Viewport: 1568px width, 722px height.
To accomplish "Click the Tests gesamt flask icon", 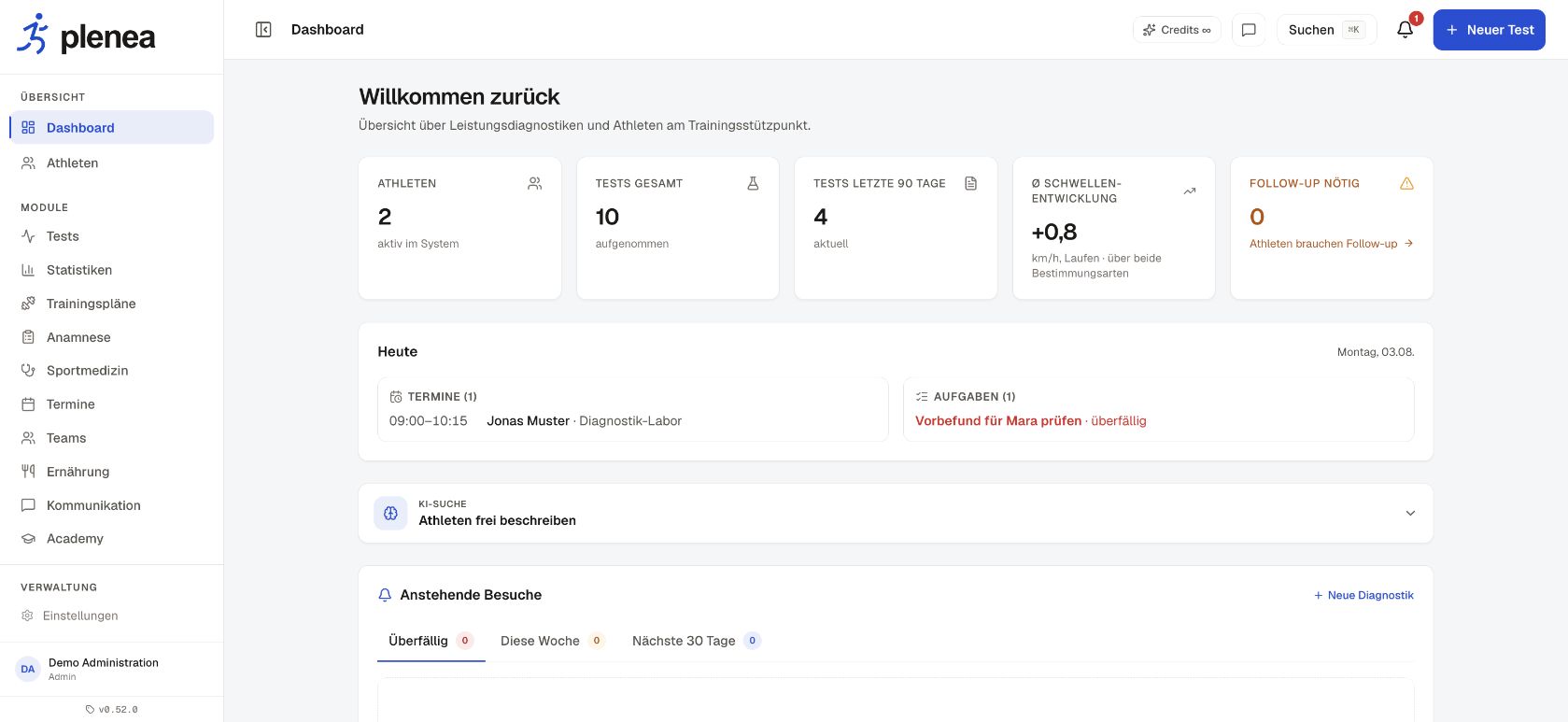I will point(753,184).
